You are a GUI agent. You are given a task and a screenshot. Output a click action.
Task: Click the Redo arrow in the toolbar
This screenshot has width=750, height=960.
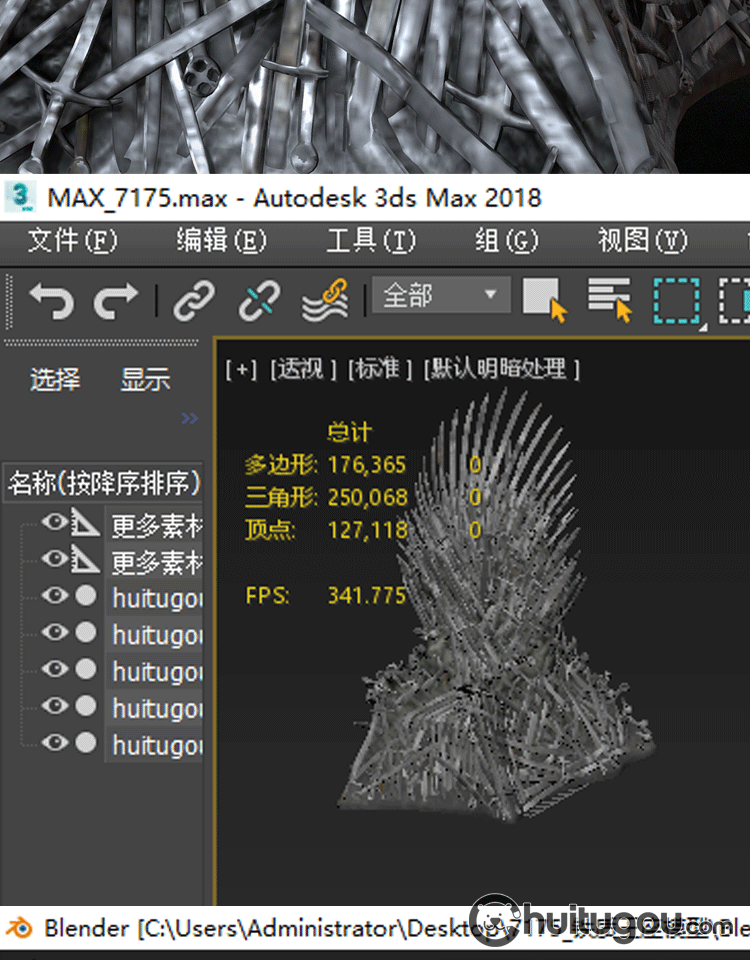(x=116, y=299)
